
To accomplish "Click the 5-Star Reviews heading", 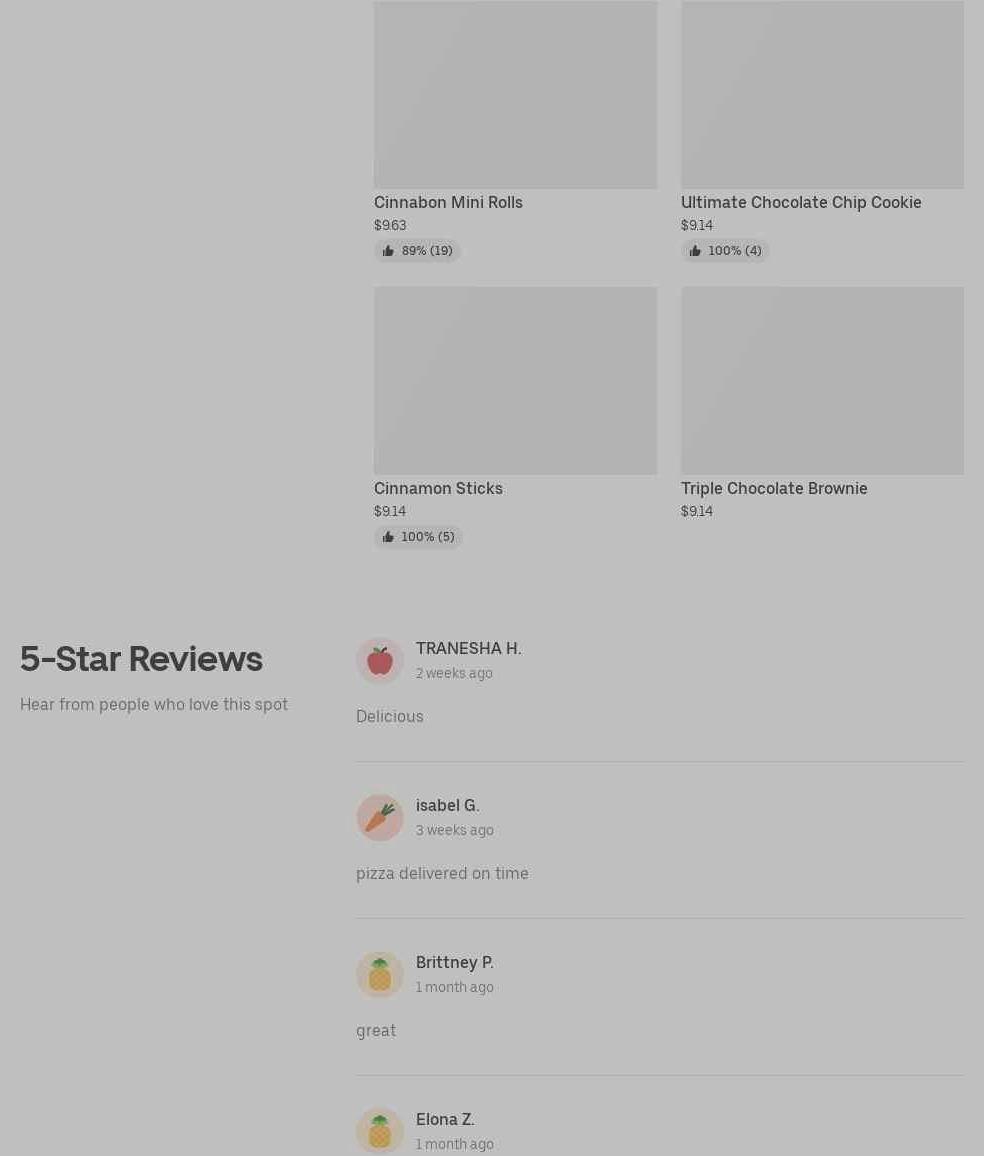I will [x=141, y=659].
